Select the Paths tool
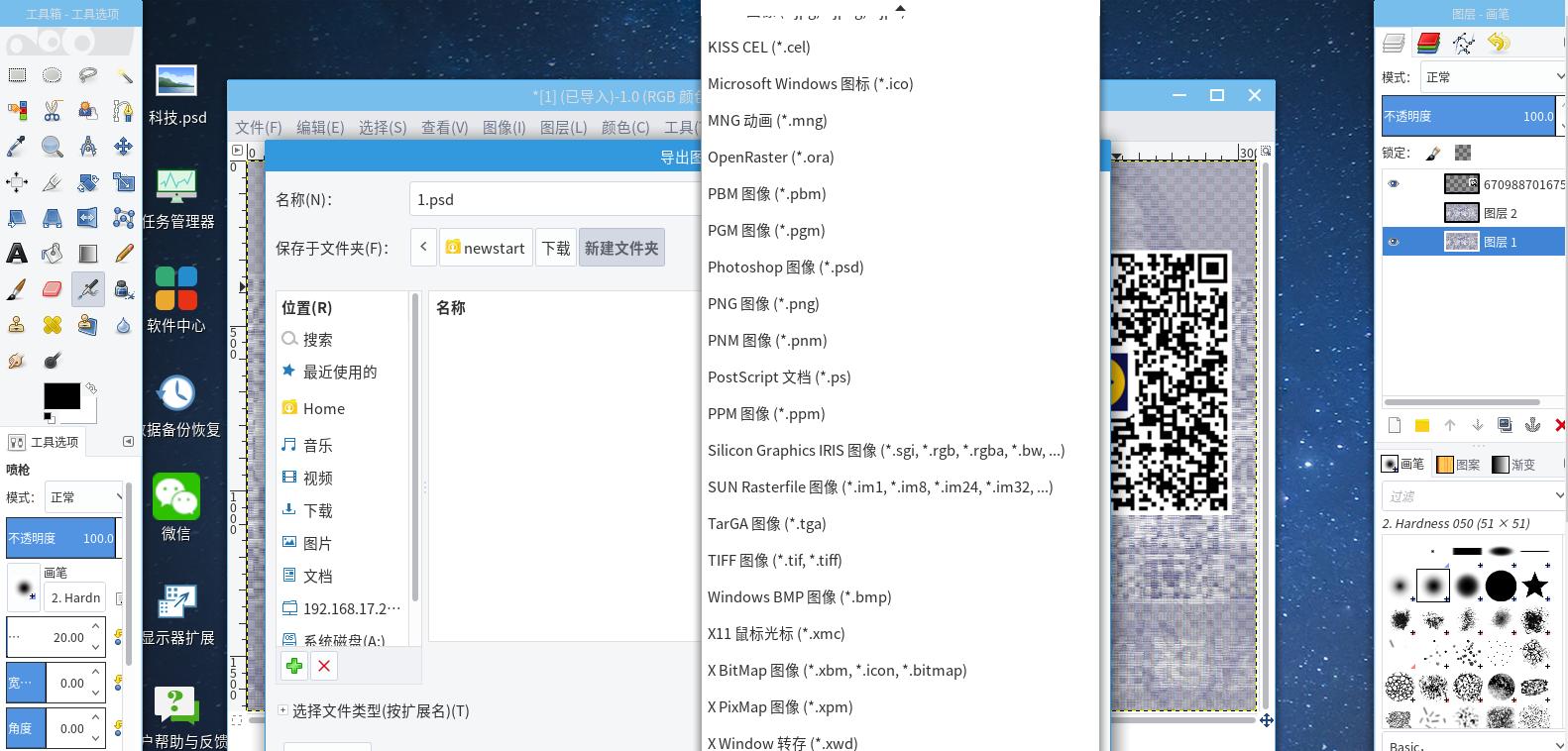The height and width of the screenshot is (751, 1568). pos(124,111)
